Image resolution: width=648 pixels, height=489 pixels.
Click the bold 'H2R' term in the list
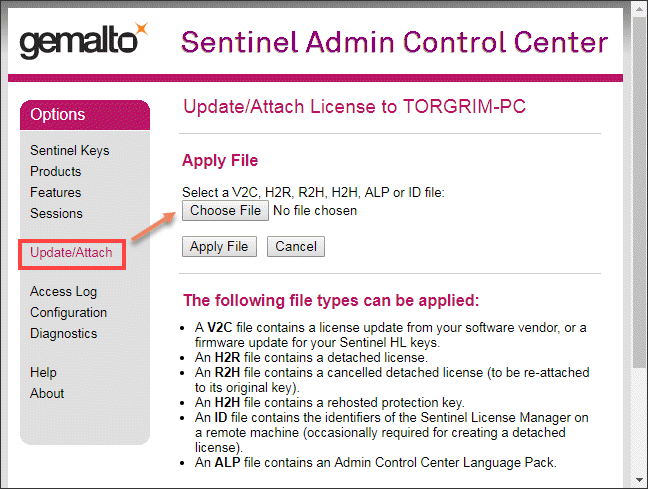tap(227, 357)
